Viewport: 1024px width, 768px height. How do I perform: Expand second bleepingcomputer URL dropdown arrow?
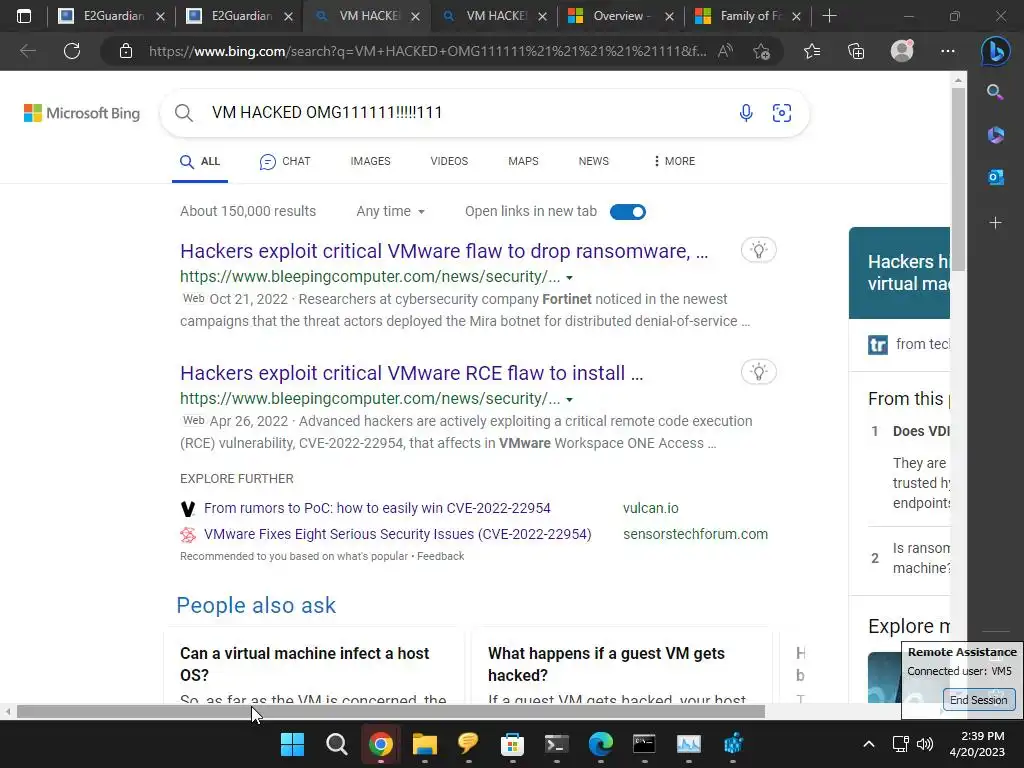pos(569,400)
